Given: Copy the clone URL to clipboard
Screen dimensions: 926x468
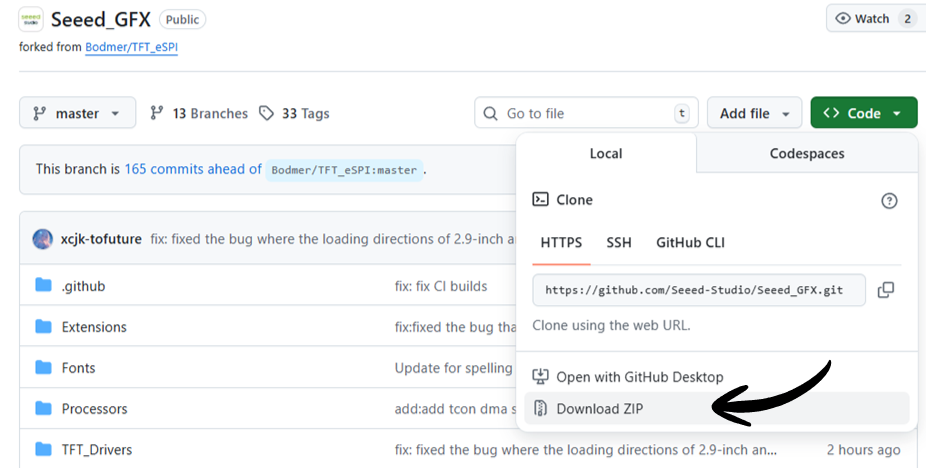Looking at the screenshot, I should 885,290.
